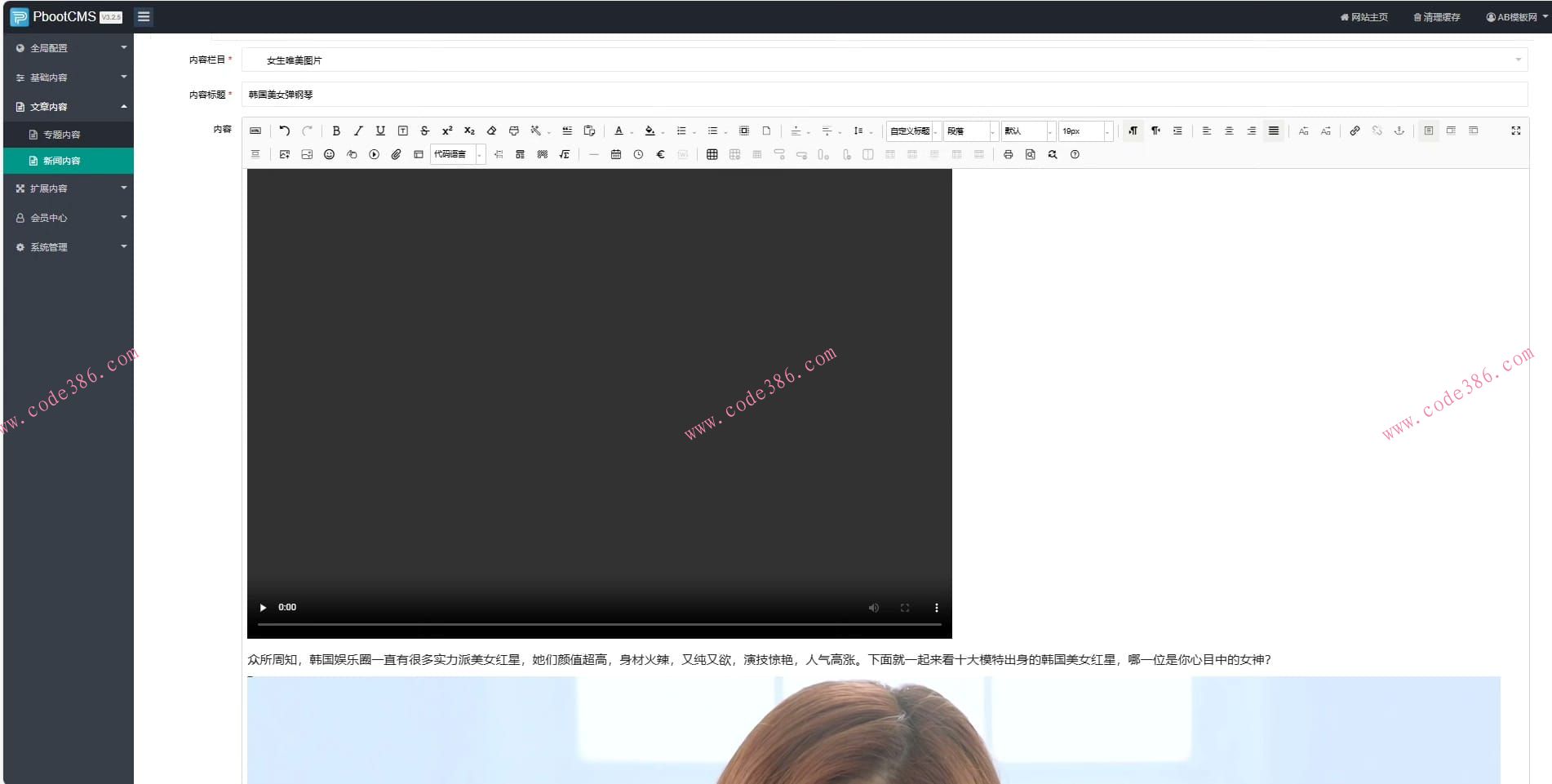Open 专题内容 in the sidebar
The height and width of the screenshot is (784, 1552).
point(62,135)
